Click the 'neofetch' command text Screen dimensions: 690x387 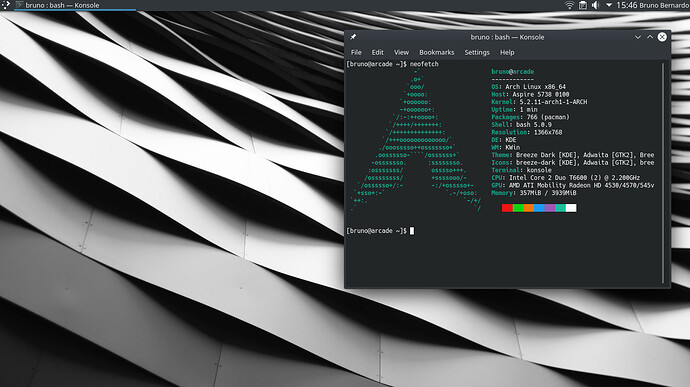coord(424,64)
